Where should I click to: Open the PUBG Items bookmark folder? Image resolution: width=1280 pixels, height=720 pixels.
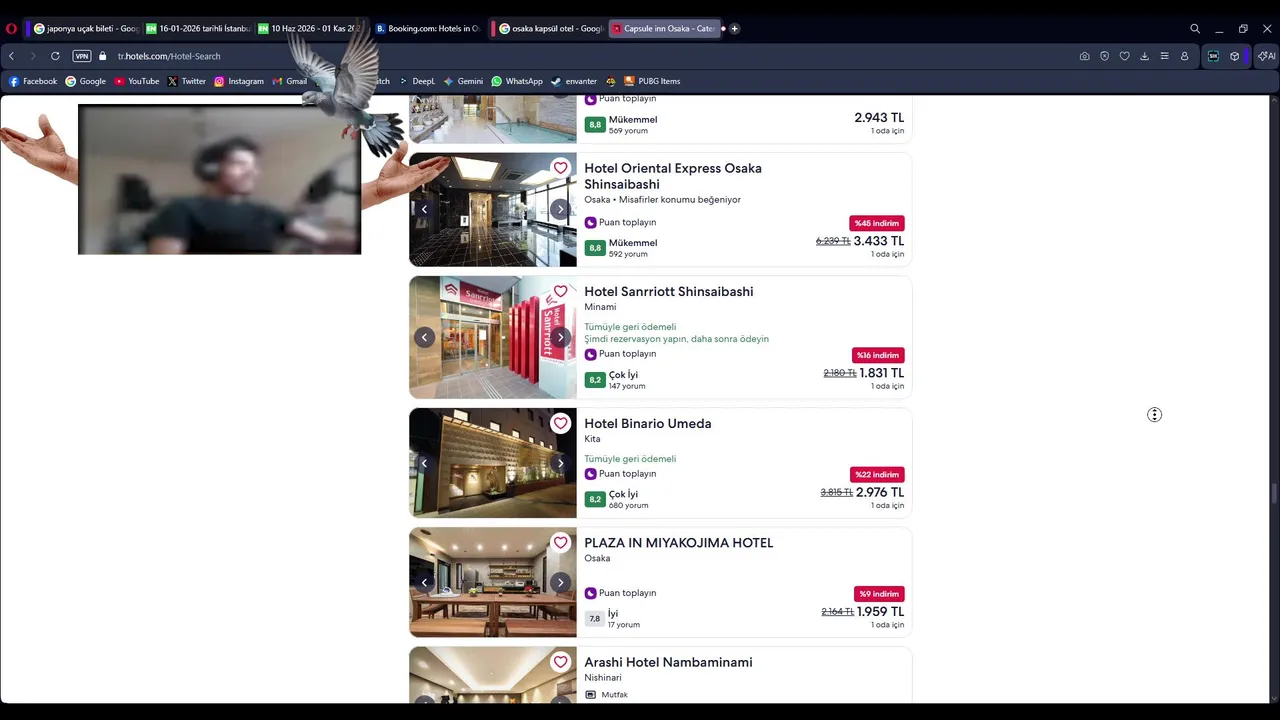(x=652, y=81)
